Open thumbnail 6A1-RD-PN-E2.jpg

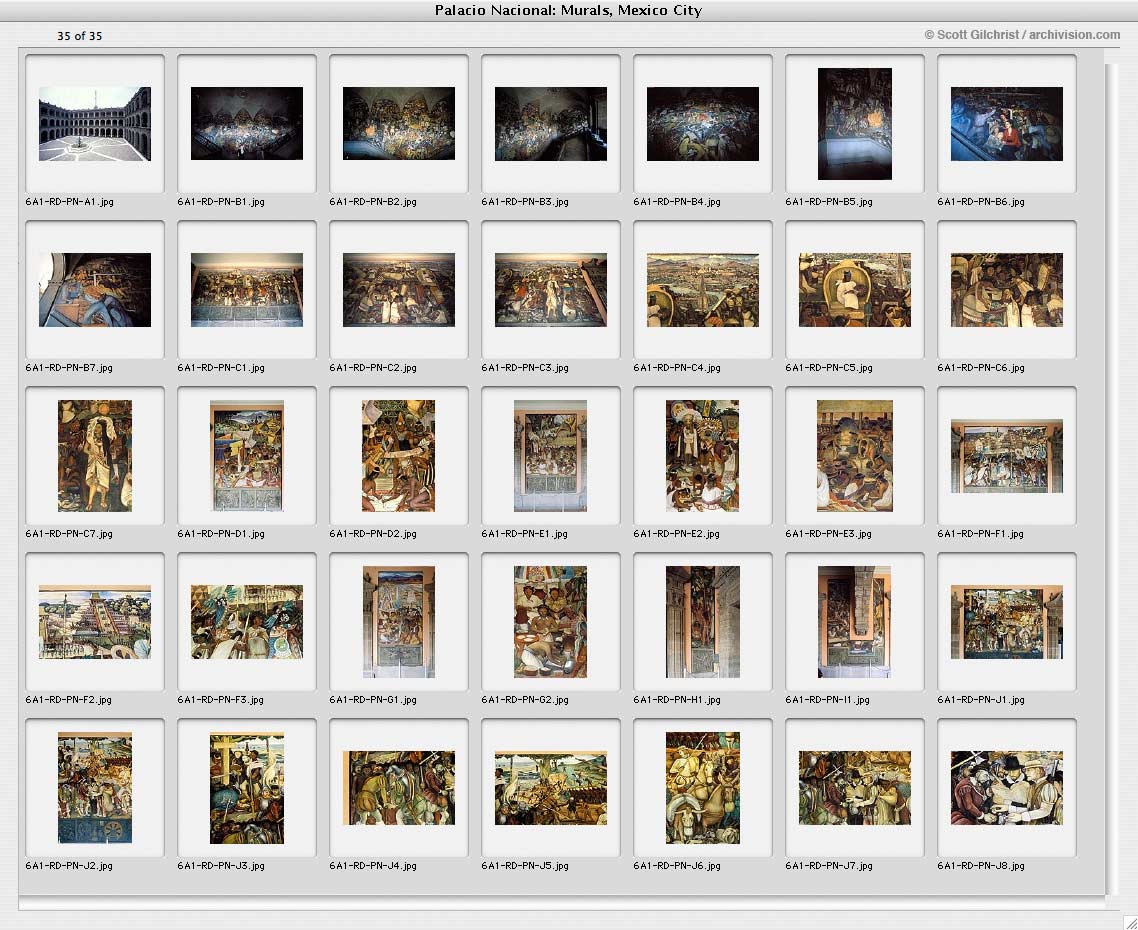click(703, 456)
